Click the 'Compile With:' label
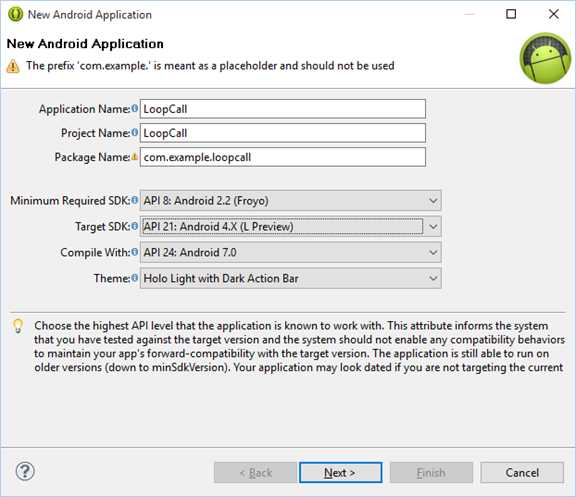The height and width of the screenshot is (497, 576). (x=95, y=252)
